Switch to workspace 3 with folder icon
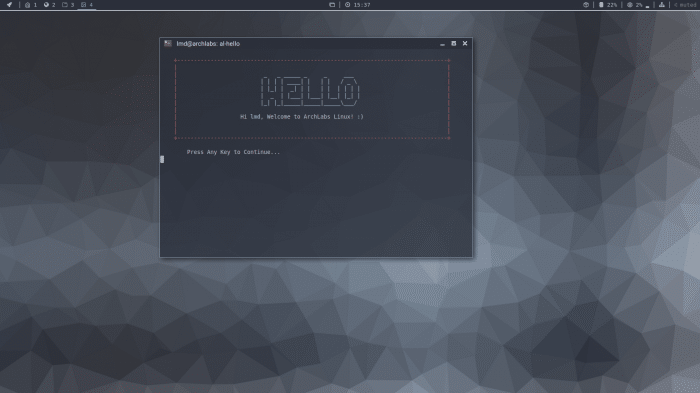This screenshot has height=393, width=700. coord(68,4)
